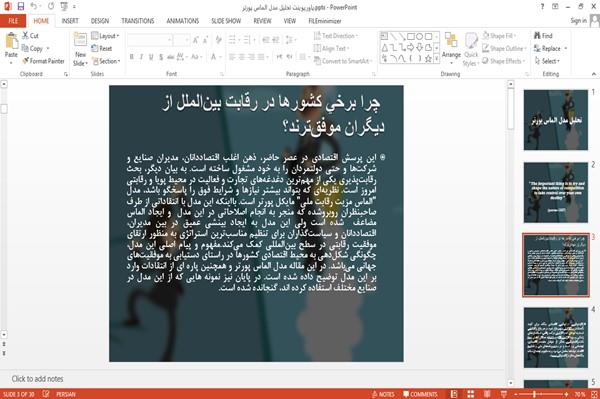Select the slide 4 thumbnail
The width and height of the screenshot is (600, 399).
[556, 338]
